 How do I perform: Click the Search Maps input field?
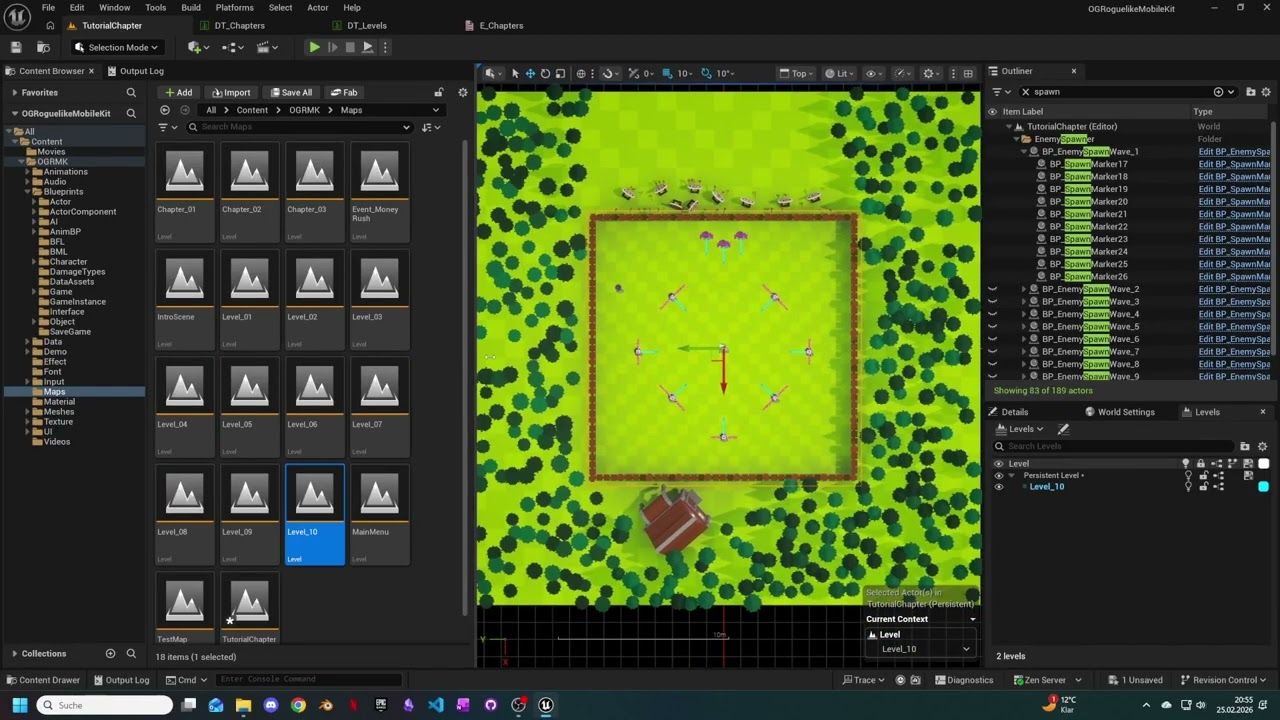pos(300,127)
